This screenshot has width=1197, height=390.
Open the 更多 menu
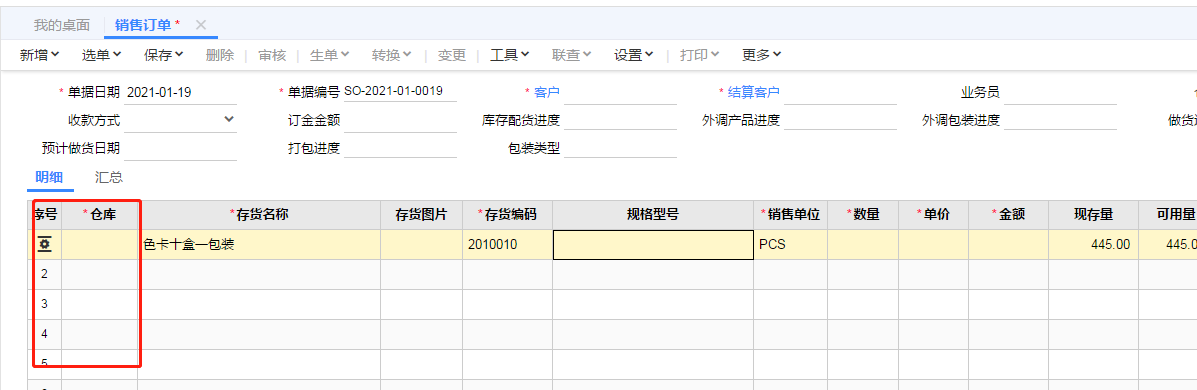(761, 55)
